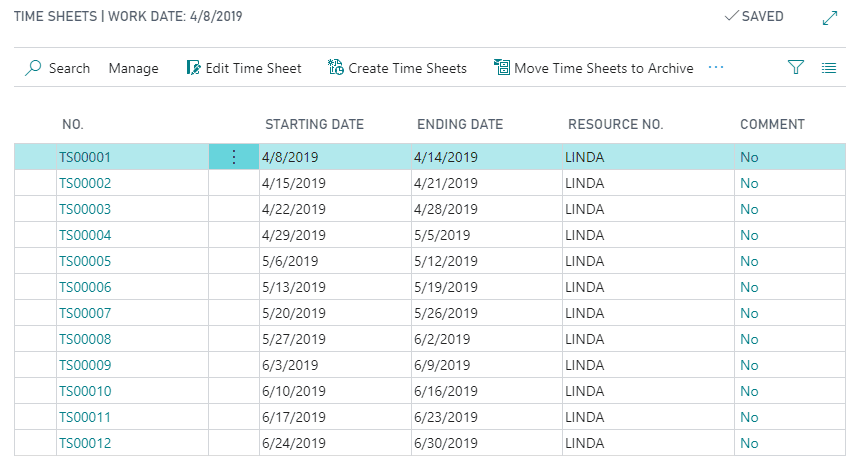
Task: Switch layout with the list view icon
Action: click(829, 68)
